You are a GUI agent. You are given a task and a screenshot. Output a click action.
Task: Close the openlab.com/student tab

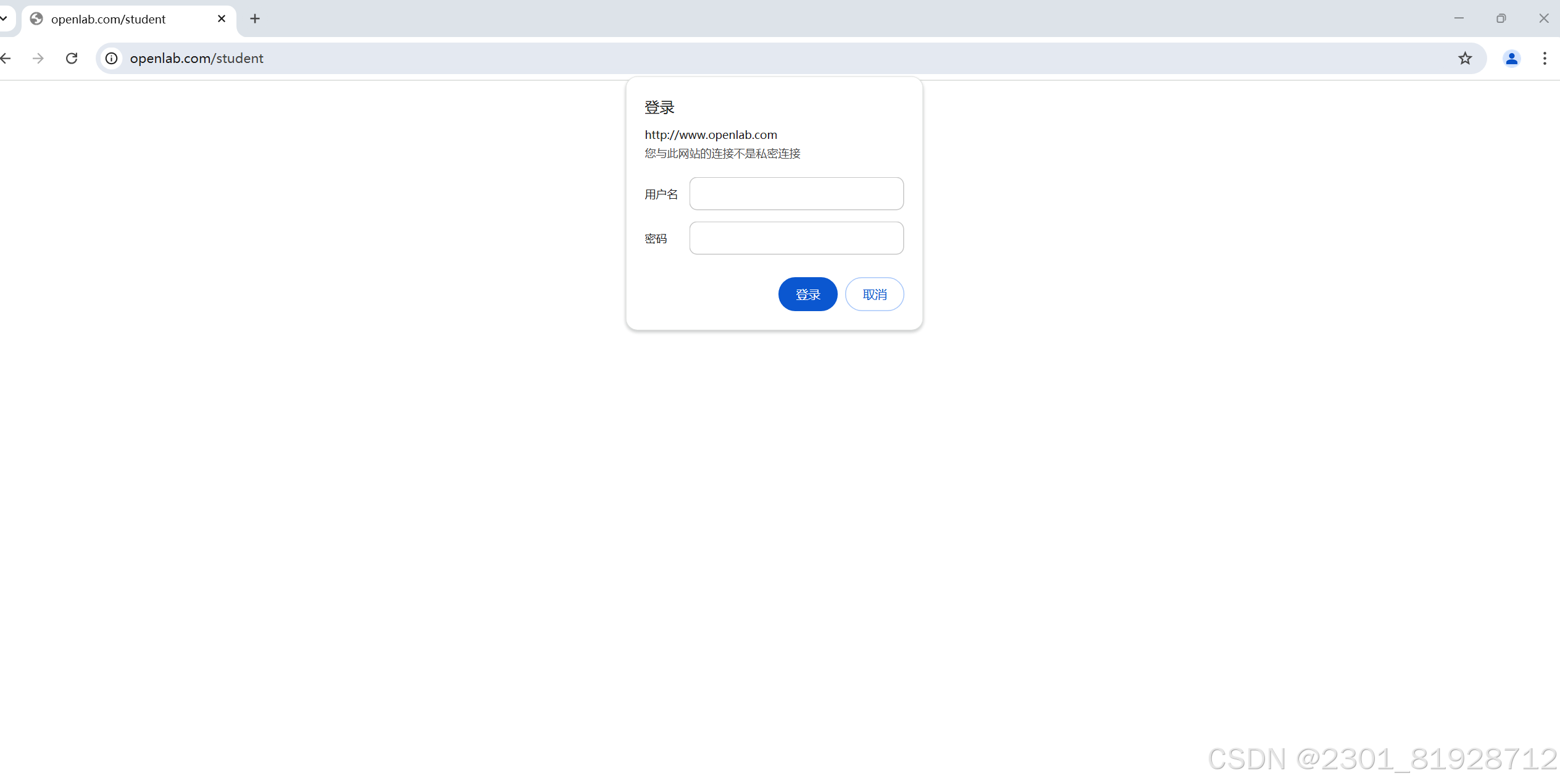tap(222, 19)
